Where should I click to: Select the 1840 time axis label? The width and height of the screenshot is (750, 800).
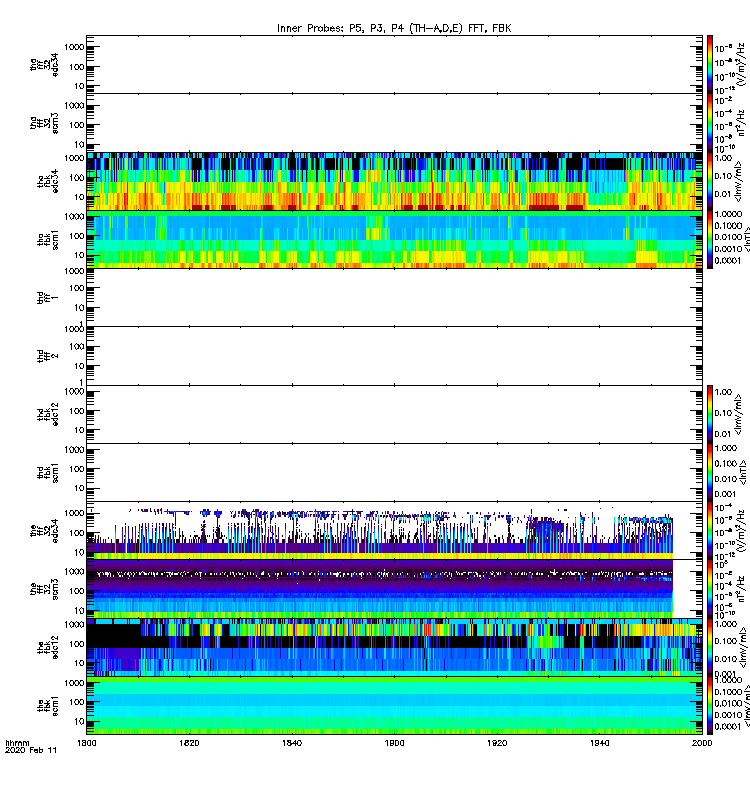tap(292, 743)
